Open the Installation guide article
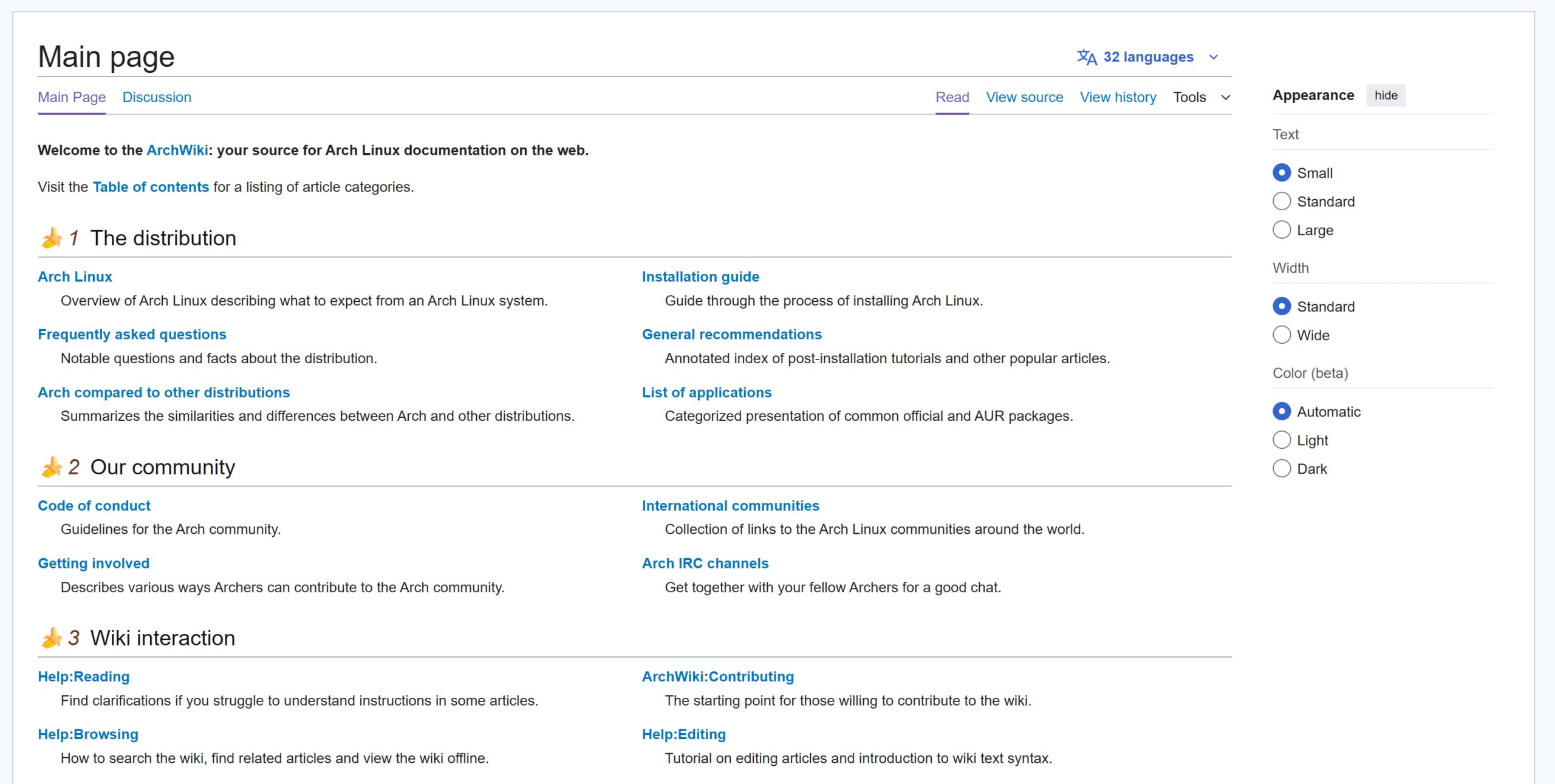1555x784 pixels. (x=700, y=276)
